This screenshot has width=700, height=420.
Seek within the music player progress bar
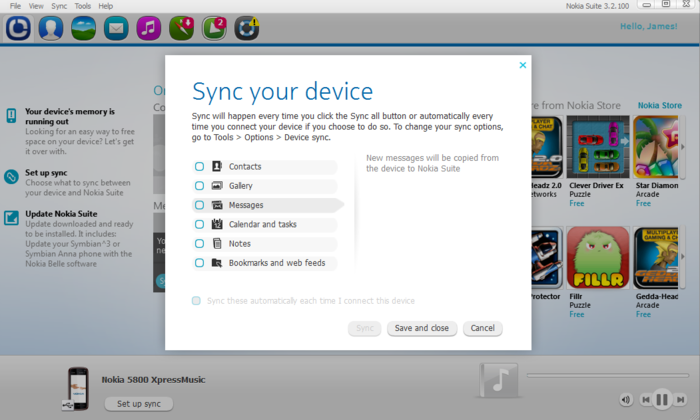click(x=608, y=375)
